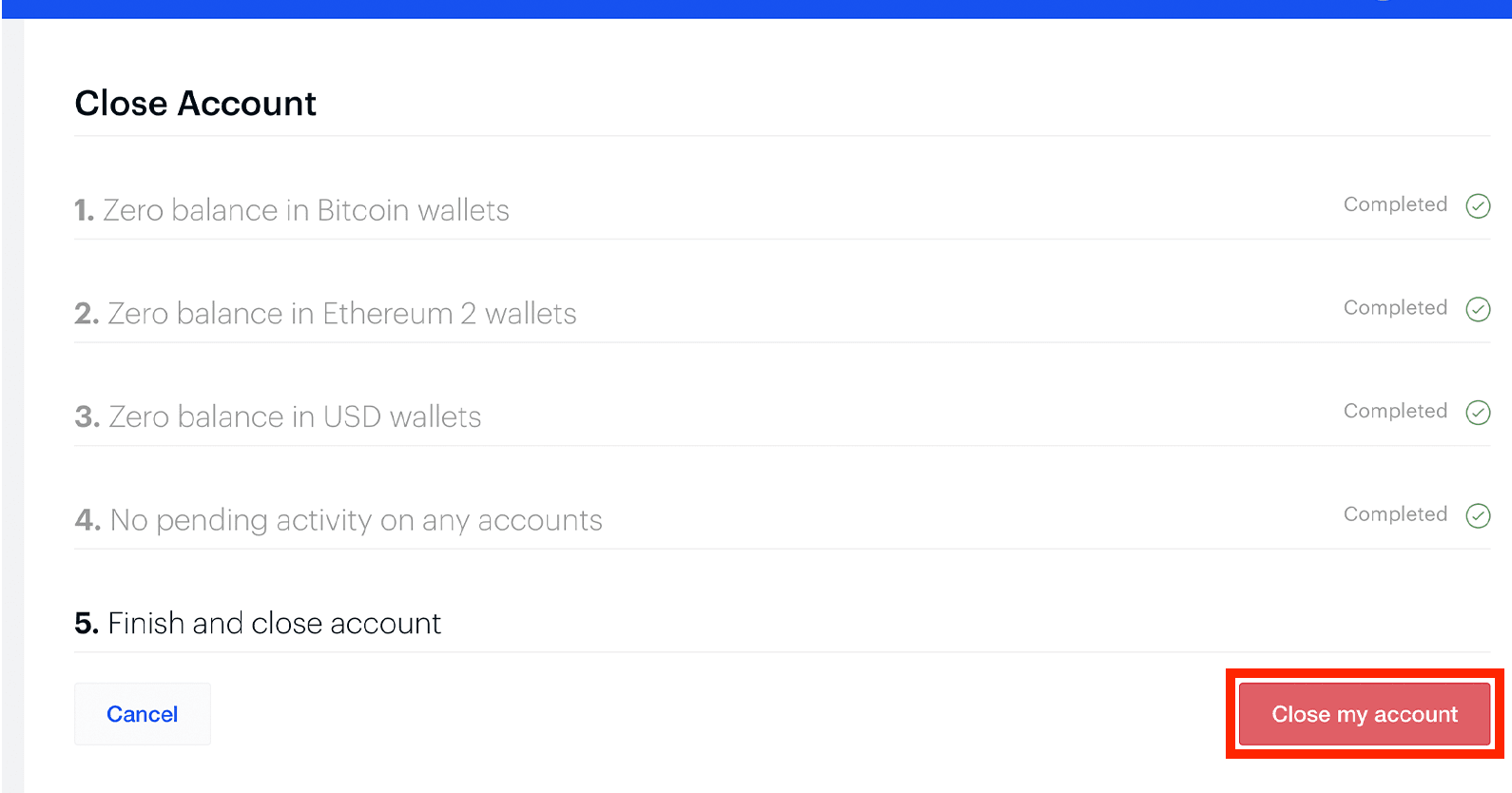The width and height of the screenshot is (1512, 793).
Task: Click the Finish and close account step text
Action: pyautogui.click(x=274, y=624)
